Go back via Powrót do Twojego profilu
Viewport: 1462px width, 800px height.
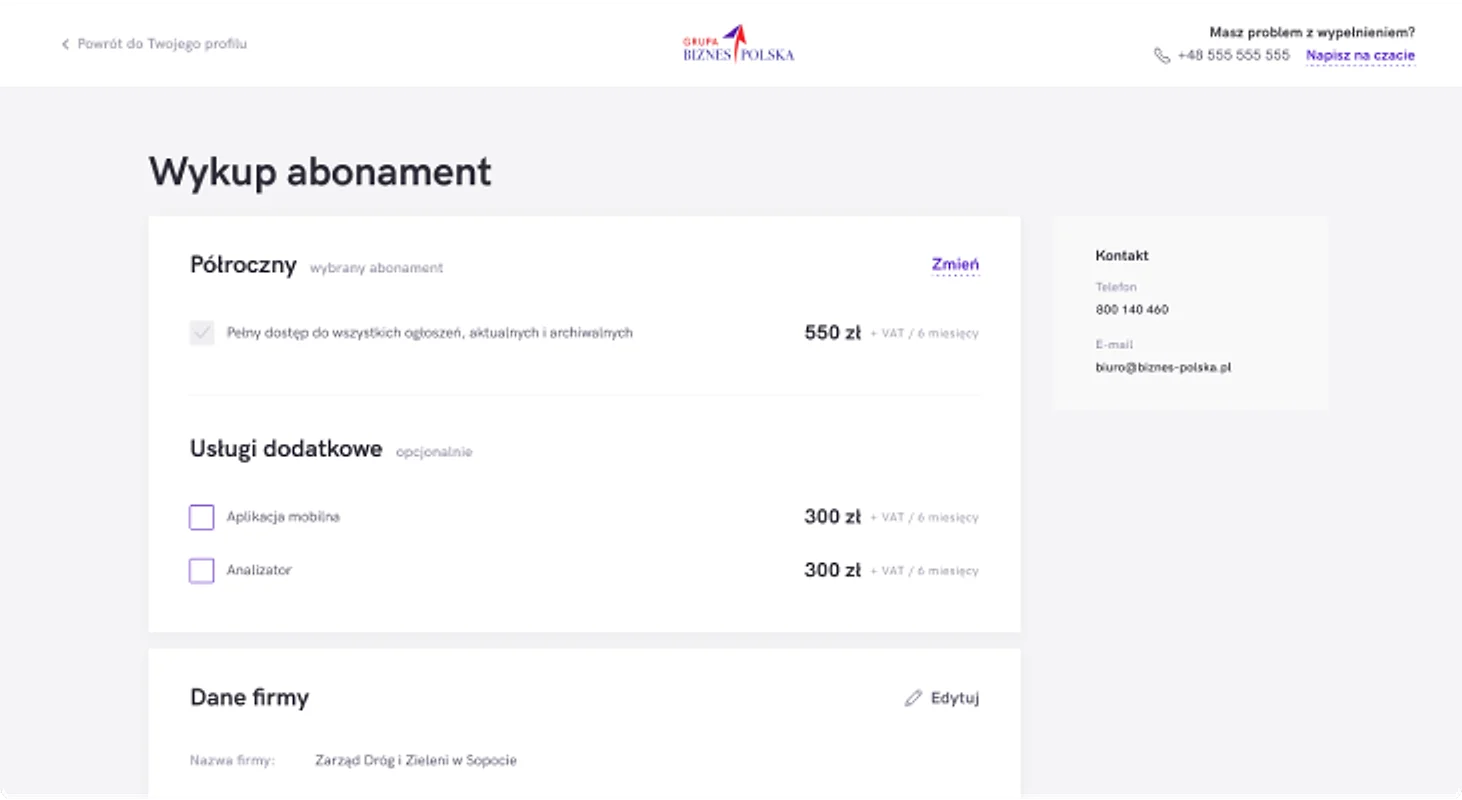[x=162, y=44]
